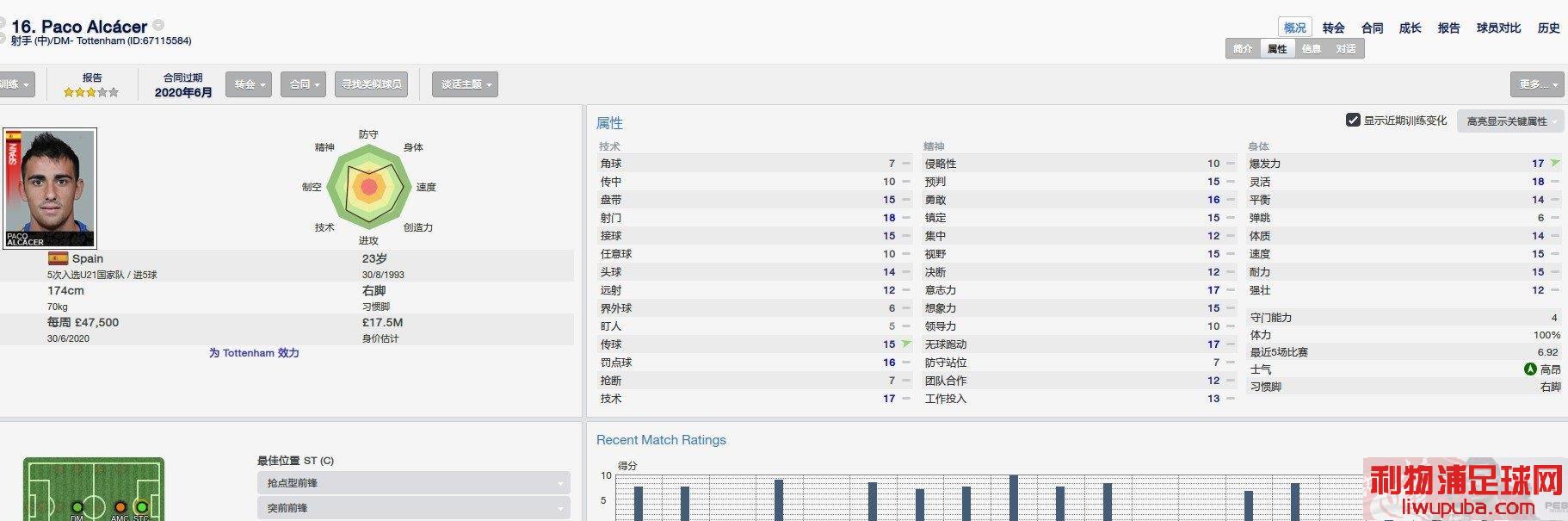This screenshot has height=521, width=1568.
Task: Switch to the 转会 tab at the top
Action: click(1333, 28)
